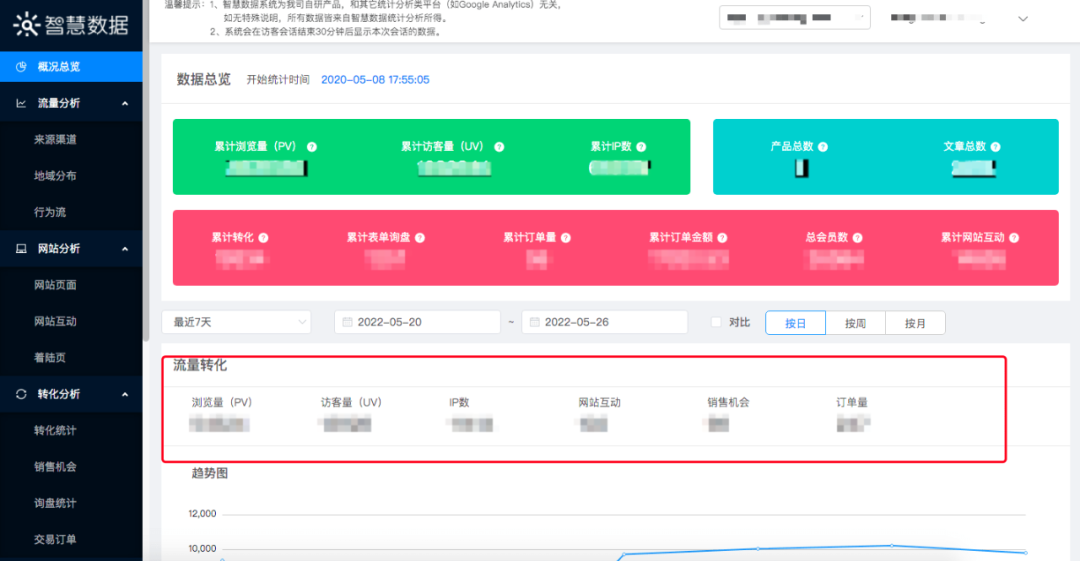Image resolution: width=1080 pixels, height=561 pixels.
Task: Enable the 对比 comparison checkbox
Action: point(715,322)
